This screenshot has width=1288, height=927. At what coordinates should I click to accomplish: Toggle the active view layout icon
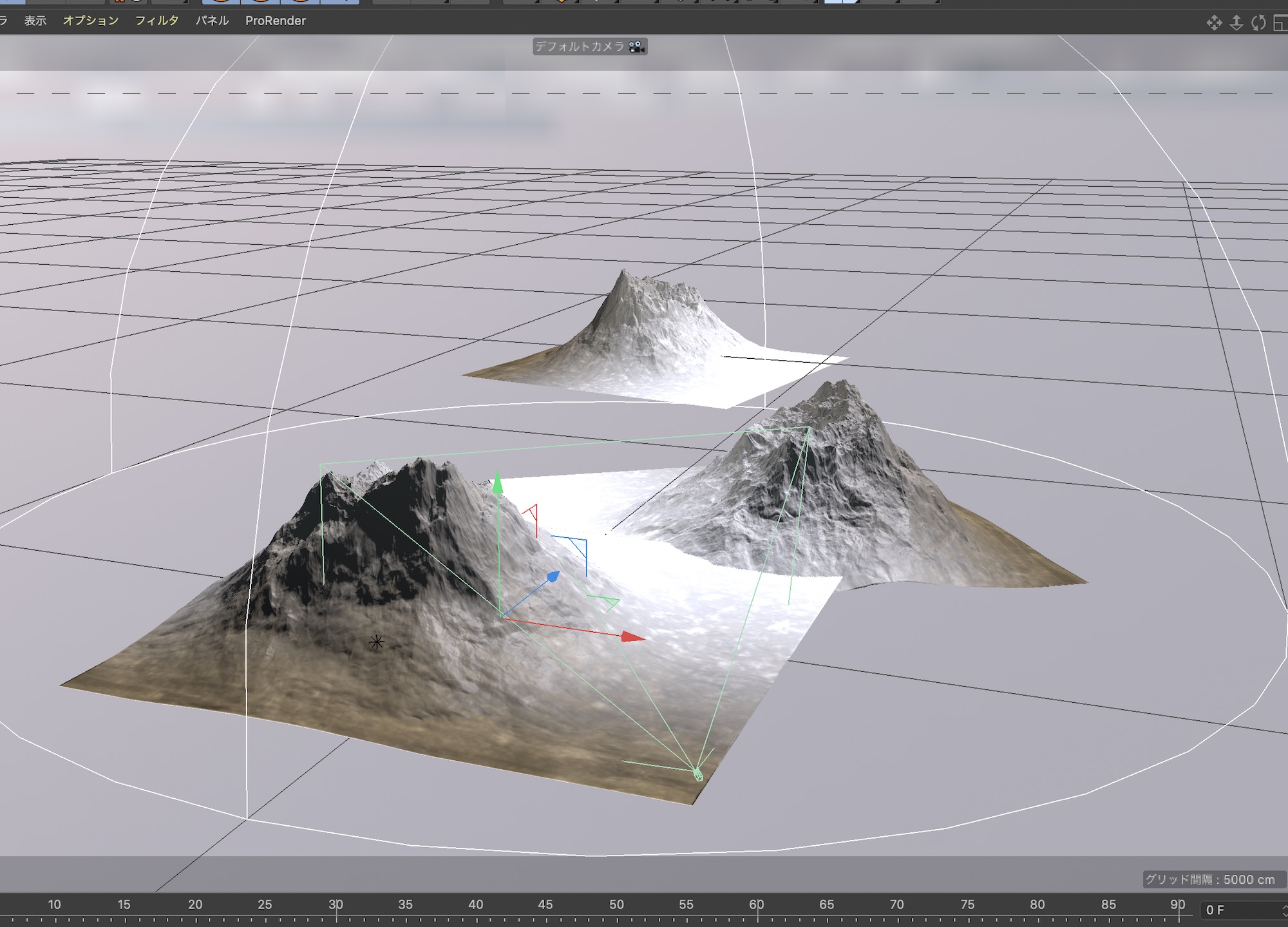1280,23
